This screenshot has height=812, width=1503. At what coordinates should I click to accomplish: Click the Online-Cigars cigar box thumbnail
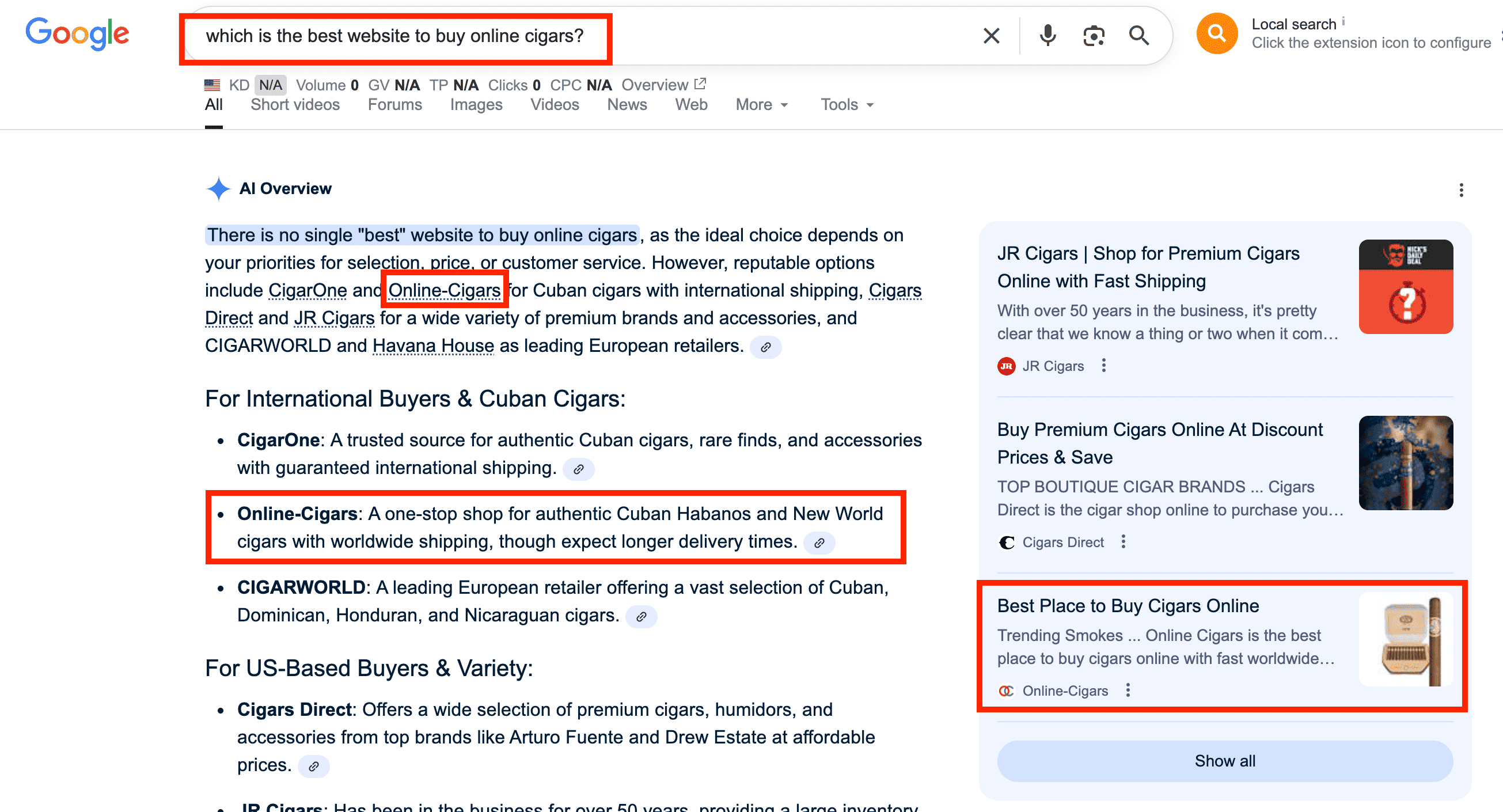pyautogui.click(x=1406, y=639)
